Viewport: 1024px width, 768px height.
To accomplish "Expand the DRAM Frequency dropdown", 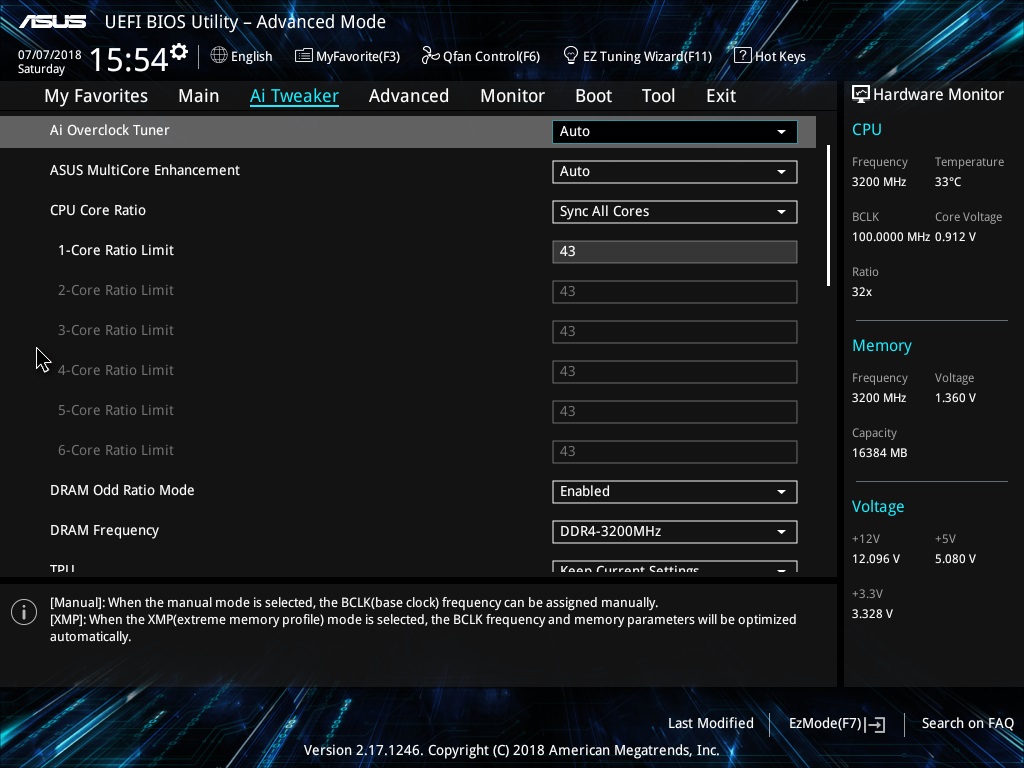I will click(x=675, y=532).
